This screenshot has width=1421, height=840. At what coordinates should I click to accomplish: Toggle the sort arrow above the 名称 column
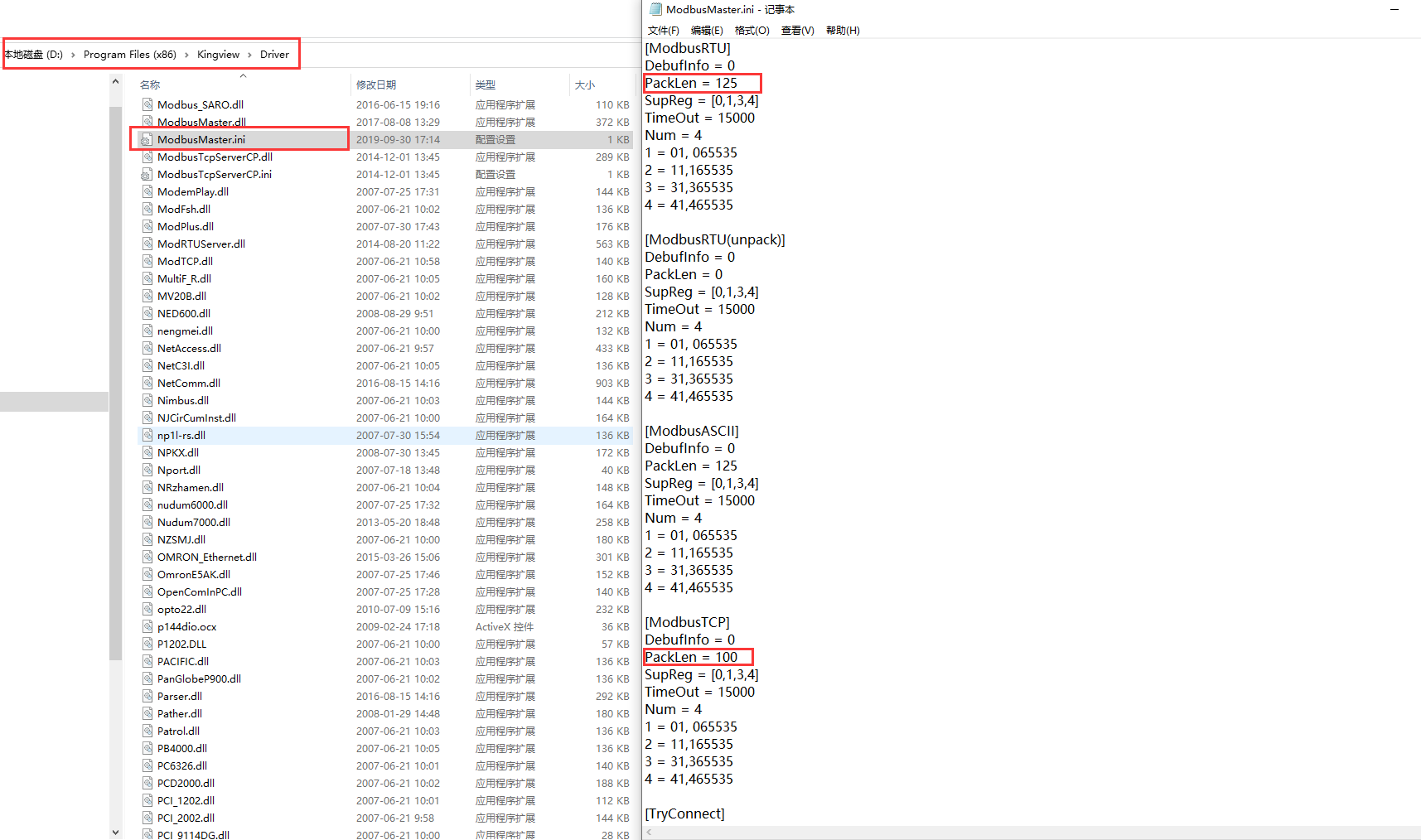[x=244, y=75]
